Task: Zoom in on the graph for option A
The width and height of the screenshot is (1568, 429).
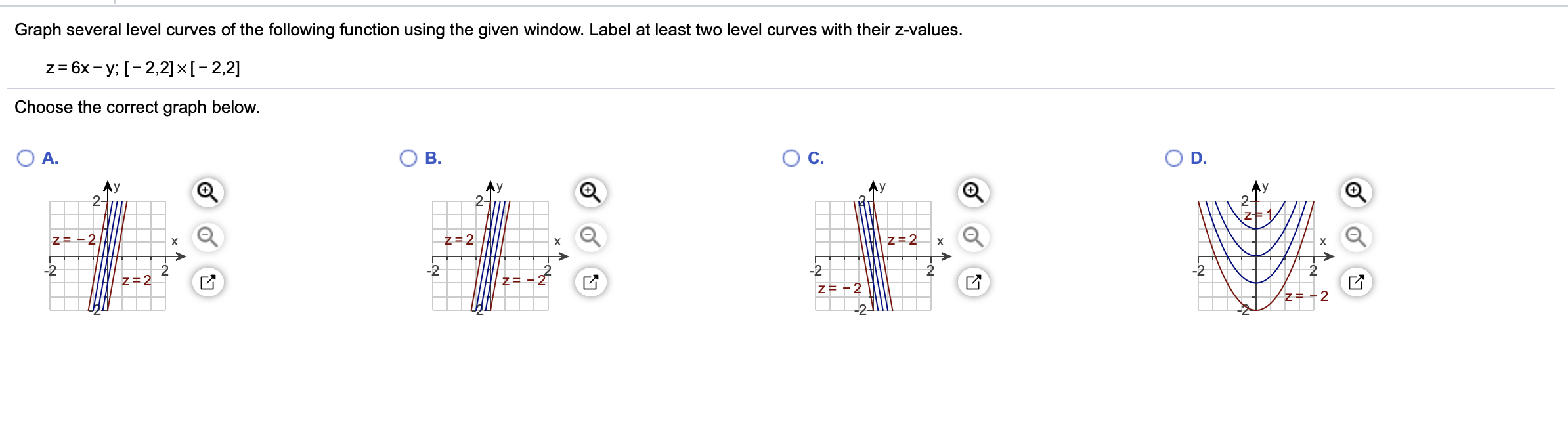Action: point(207,190)
